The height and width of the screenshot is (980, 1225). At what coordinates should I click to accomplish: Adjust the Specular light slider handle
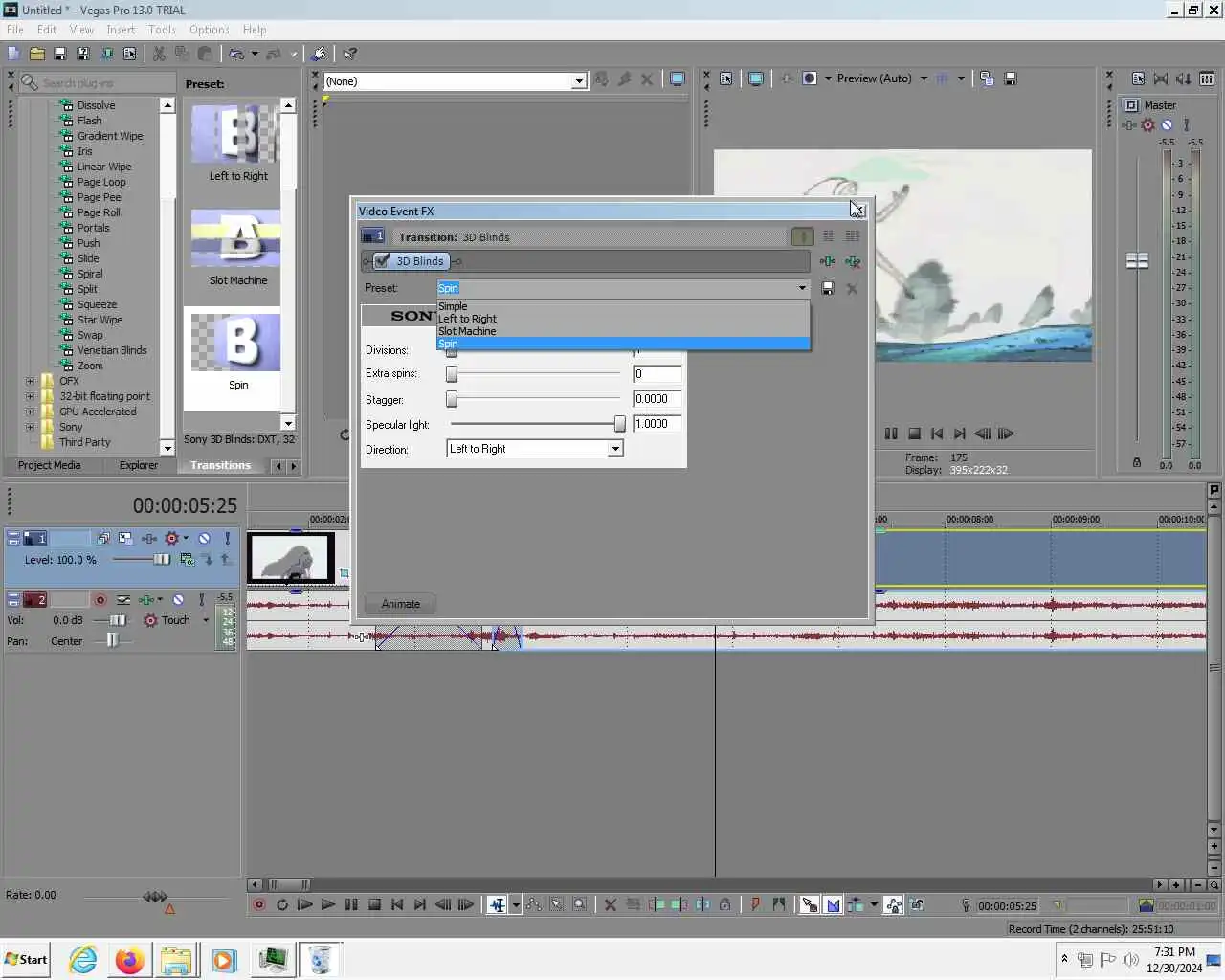coord(619,424)
